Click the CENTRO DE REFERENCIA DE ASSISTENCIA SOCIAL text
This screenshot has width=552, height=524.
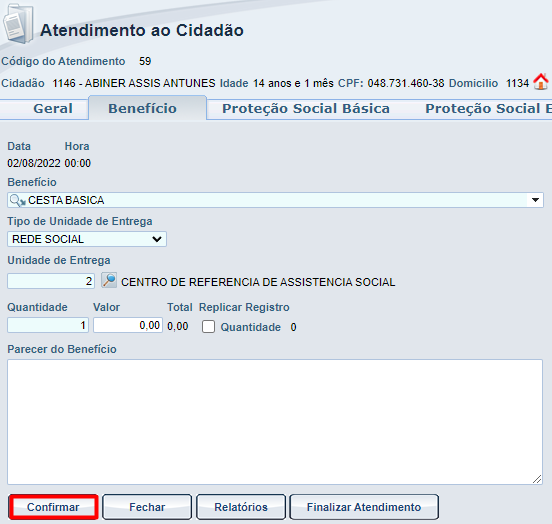tap(258, 282)
